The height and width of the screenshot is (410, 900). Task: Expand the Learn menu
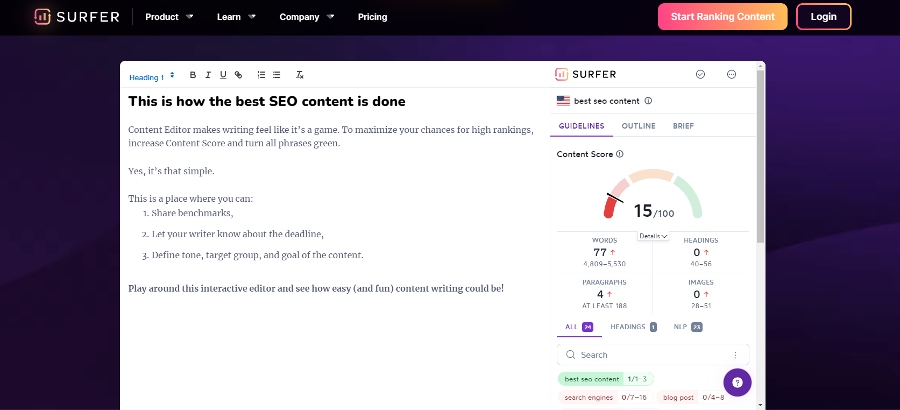(x=236, y=17)
